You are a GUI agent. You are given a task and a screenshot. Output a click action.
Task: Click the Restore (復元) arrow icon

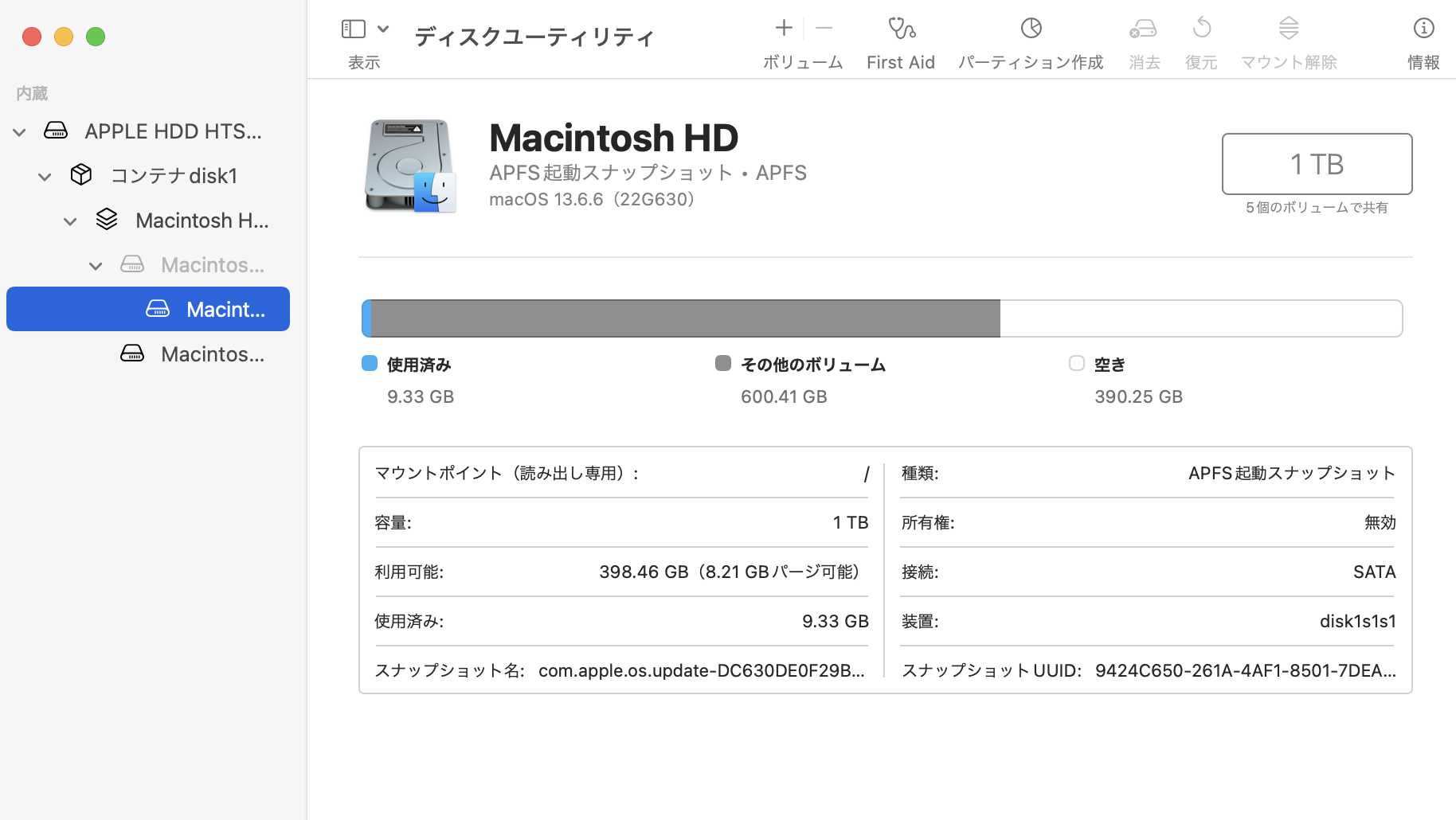1202,29
